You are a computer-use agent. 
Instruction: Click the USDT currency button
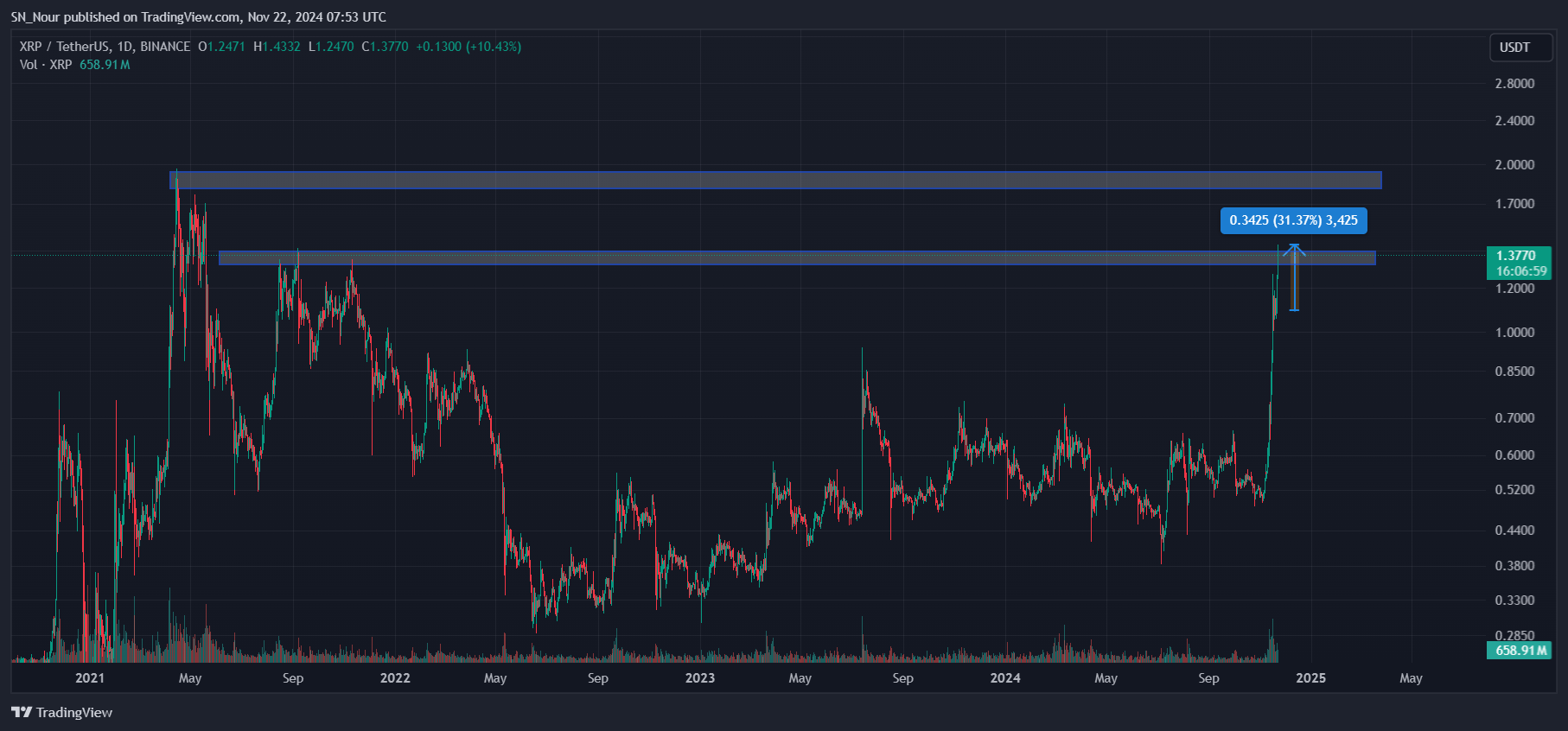(x=1520, y=48)
